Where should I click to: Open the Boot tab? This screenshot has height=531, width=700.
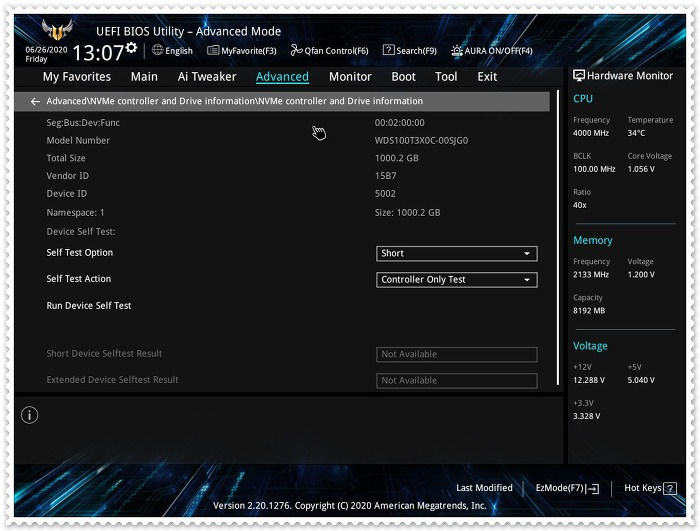(x=404, y=77)
